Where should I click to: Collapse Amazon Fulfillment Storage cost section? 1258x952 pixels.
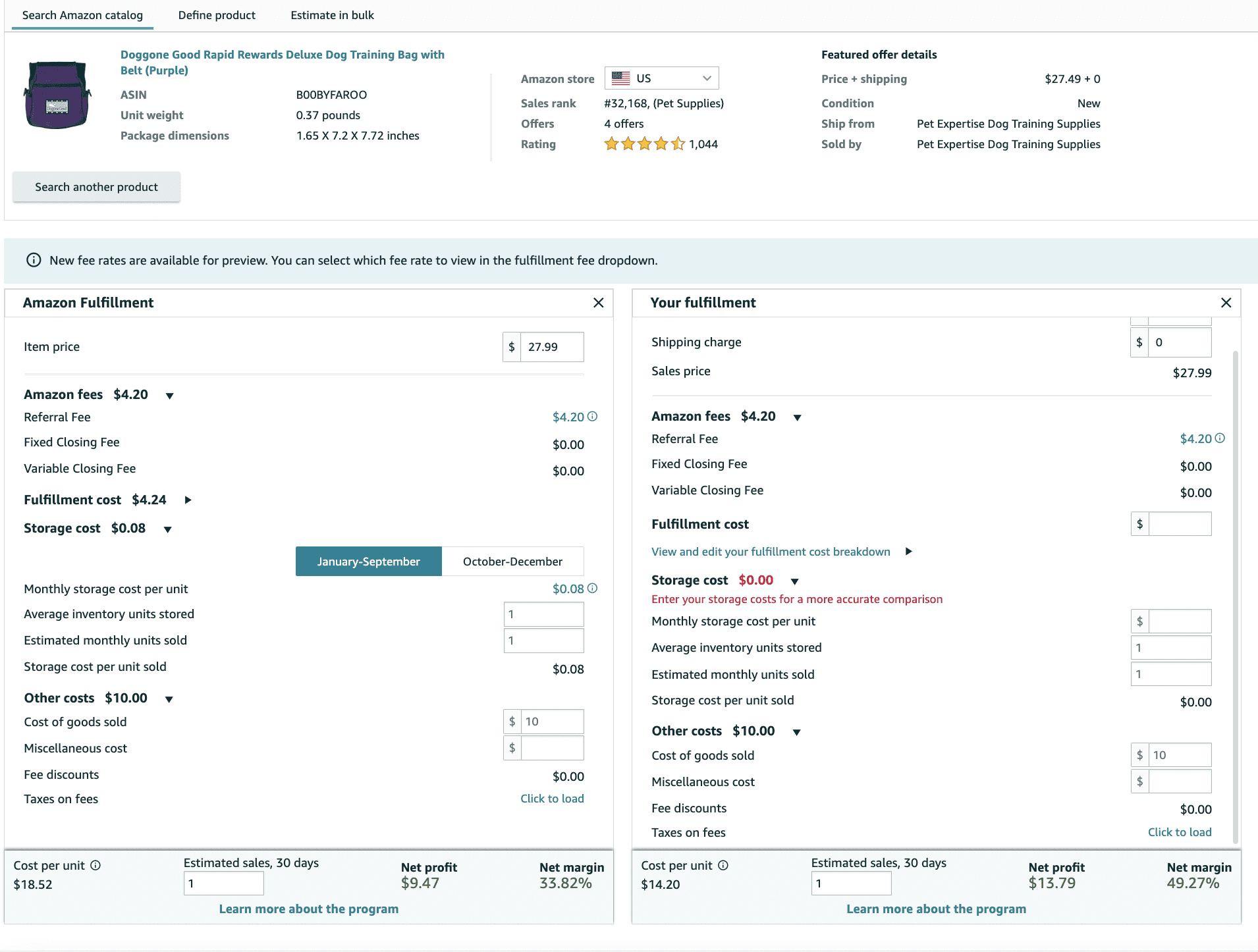[x=168, y=529]
